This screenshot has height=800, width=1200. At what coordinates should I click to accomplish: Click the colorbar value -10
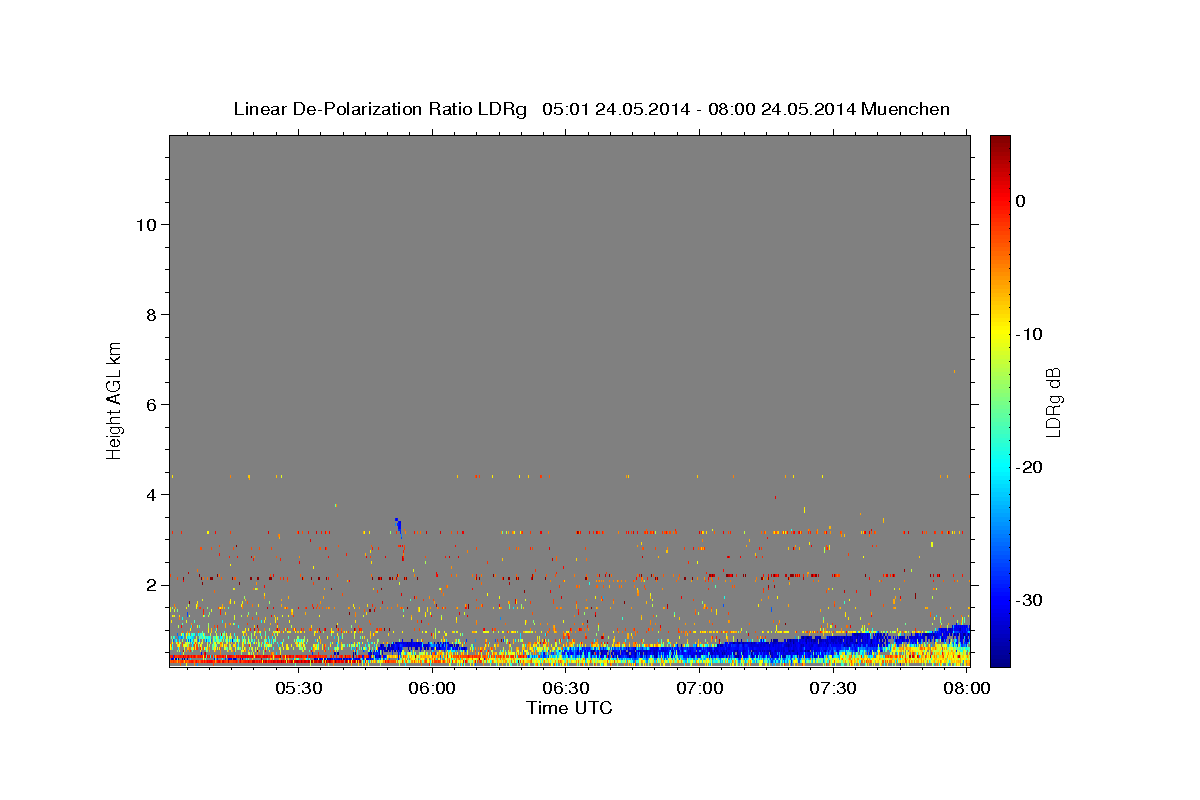point(1030,334)
